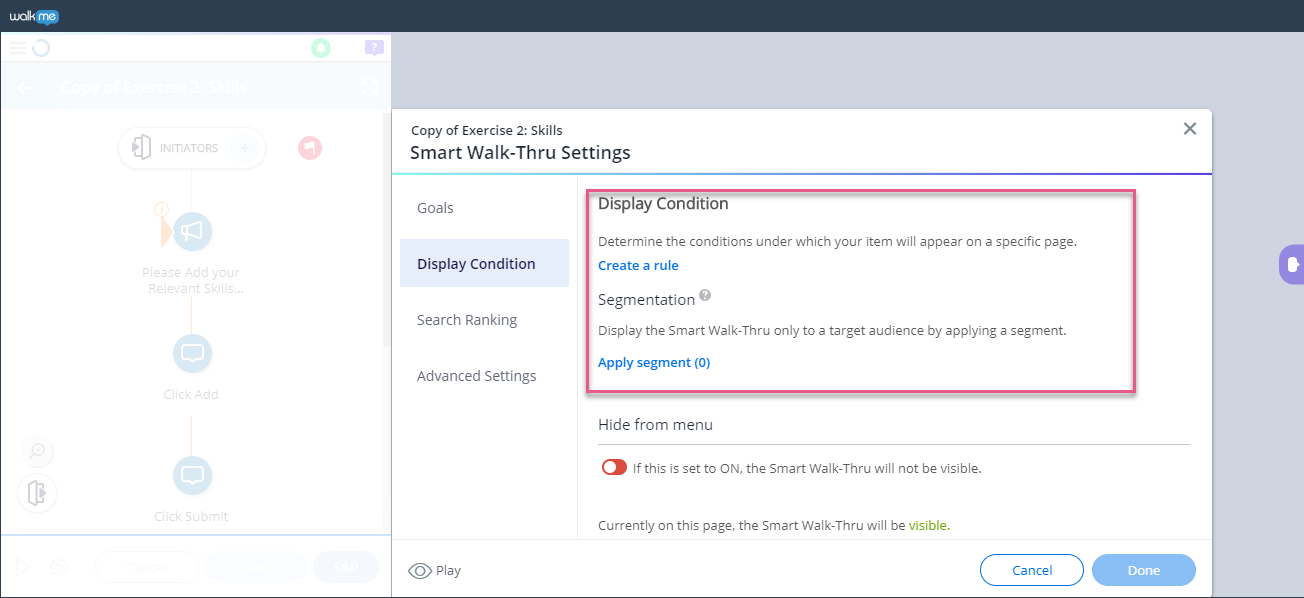The width and height of the screenshot is (1304, 598).
Task: Click the green notification bell icon
Action: click(x=321, y=48)
